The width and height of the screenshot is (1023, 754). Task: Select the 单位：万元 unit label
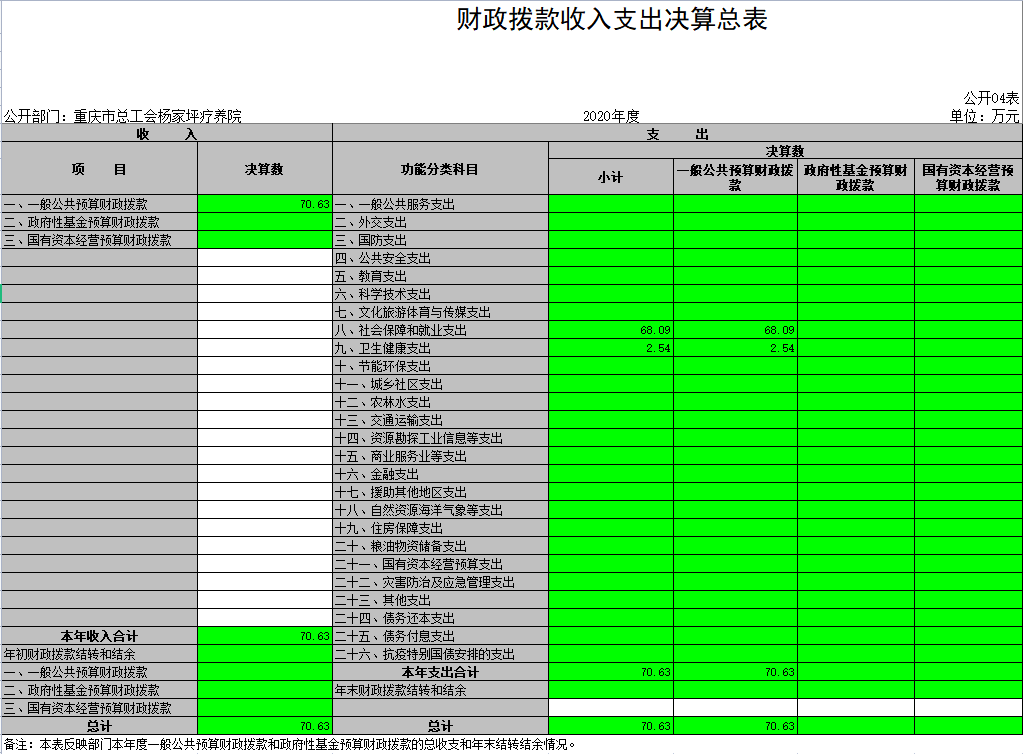984,116
